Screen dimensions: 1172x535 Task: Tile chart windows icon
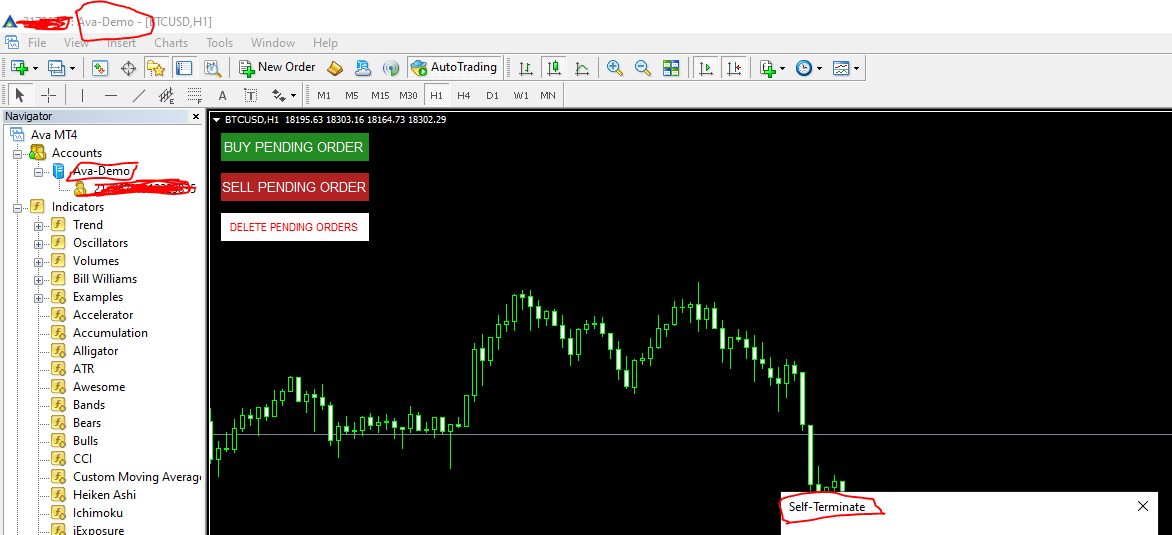pos(671,68)
